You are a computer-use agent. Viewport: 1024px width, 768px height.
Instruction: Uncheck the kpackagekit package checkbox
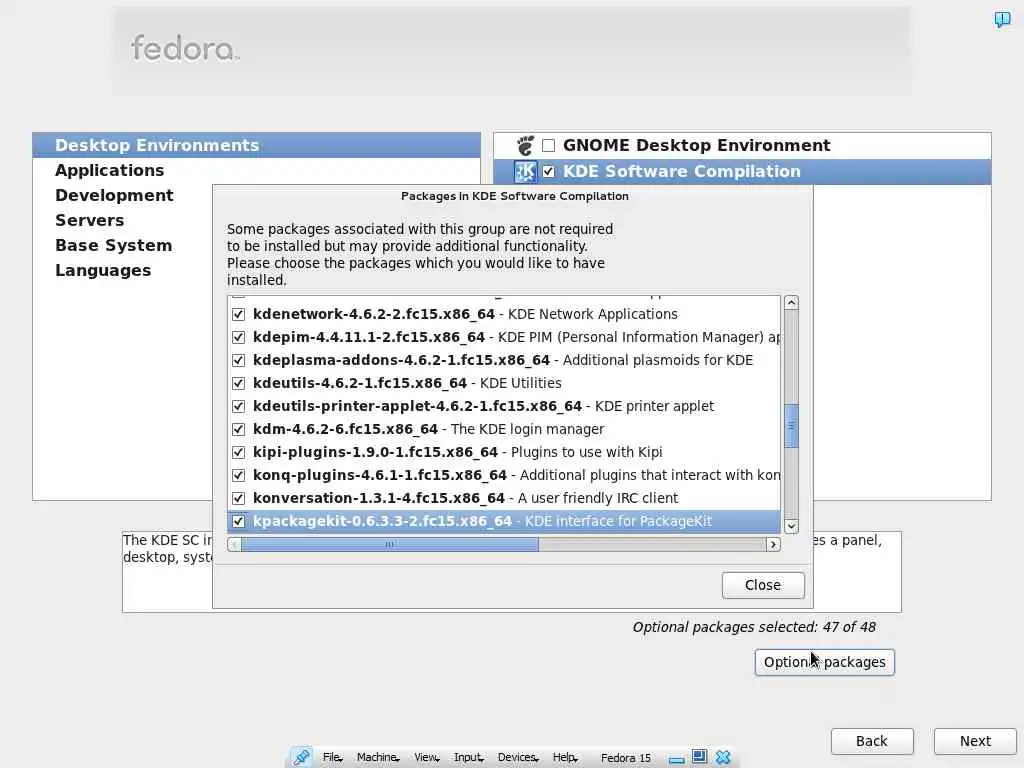pyautogui.click(x=238, y=521)
